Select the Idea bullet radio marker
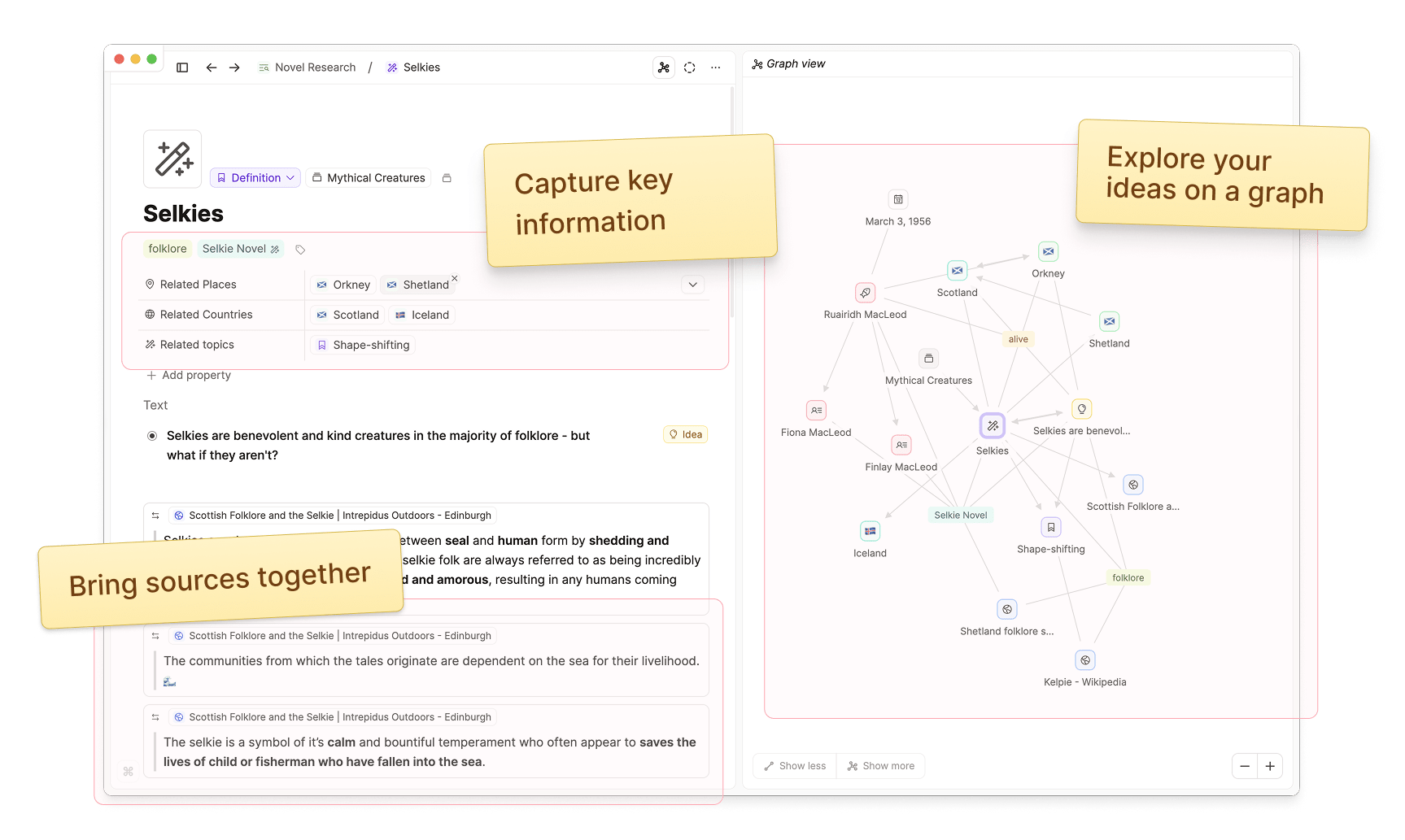 coord(152,436)
